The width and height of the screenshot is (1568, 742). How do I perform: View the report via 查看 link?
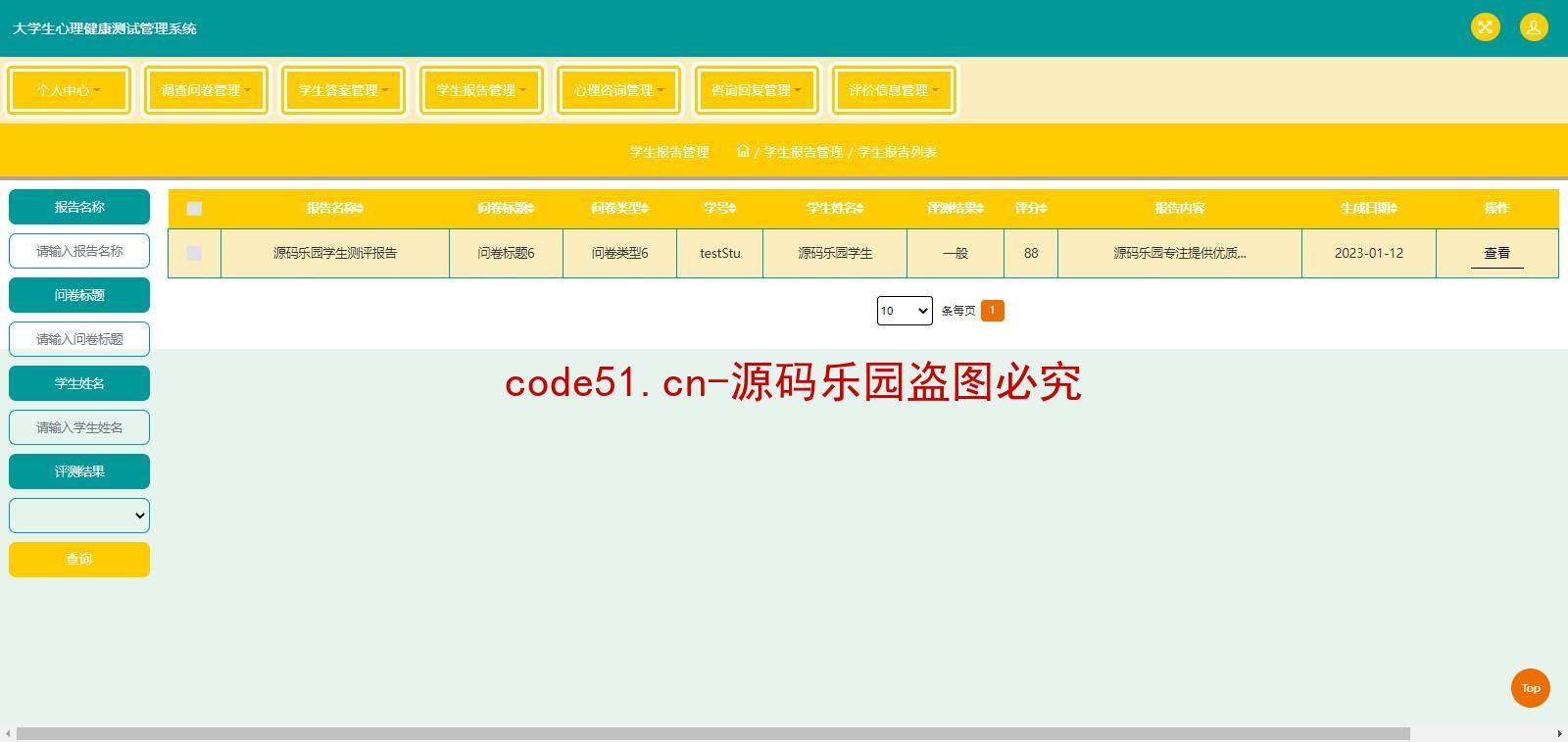click(x=1496, y=253)
